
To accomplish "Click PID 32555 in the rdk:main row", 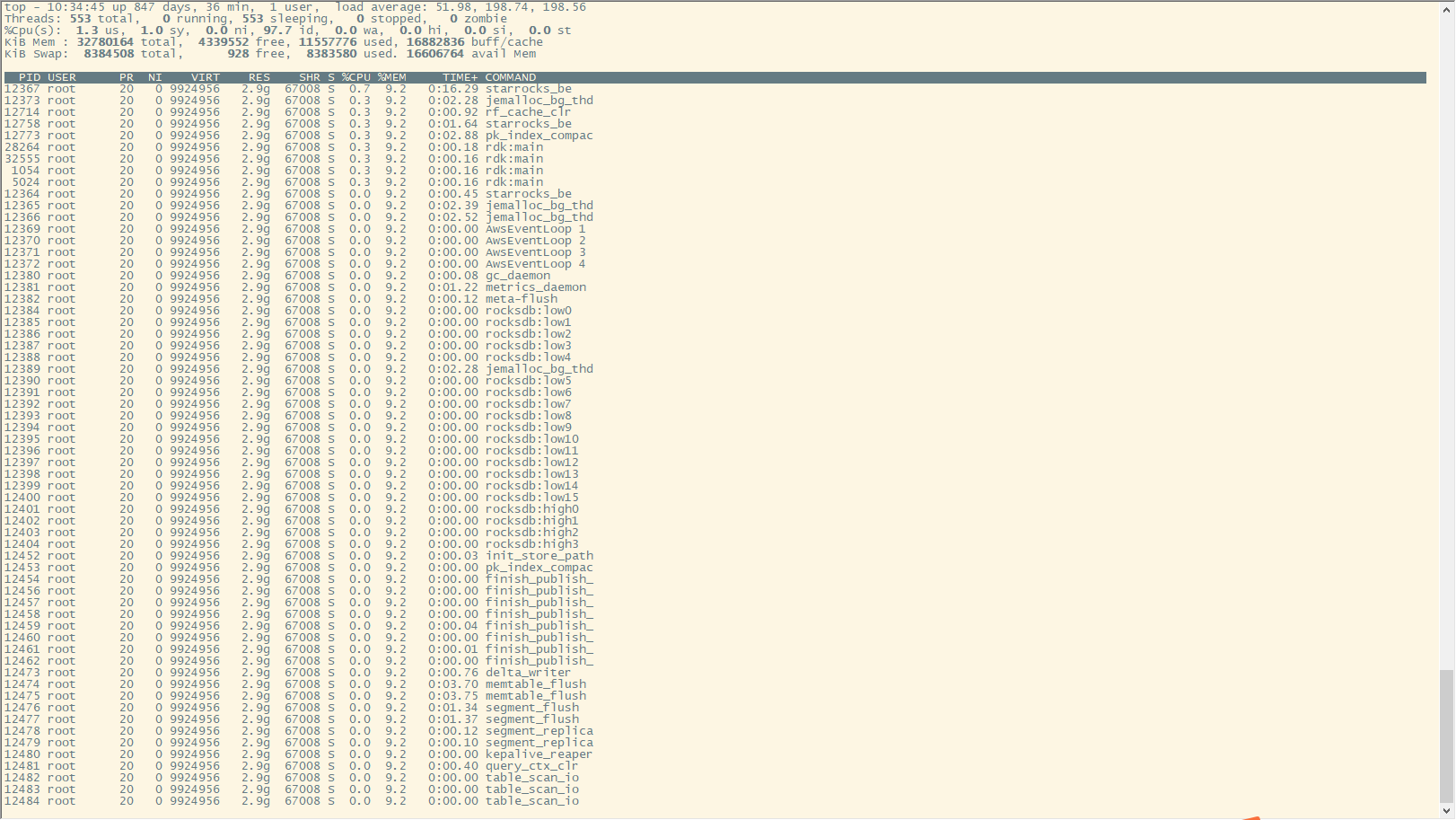I will (22, 159).
